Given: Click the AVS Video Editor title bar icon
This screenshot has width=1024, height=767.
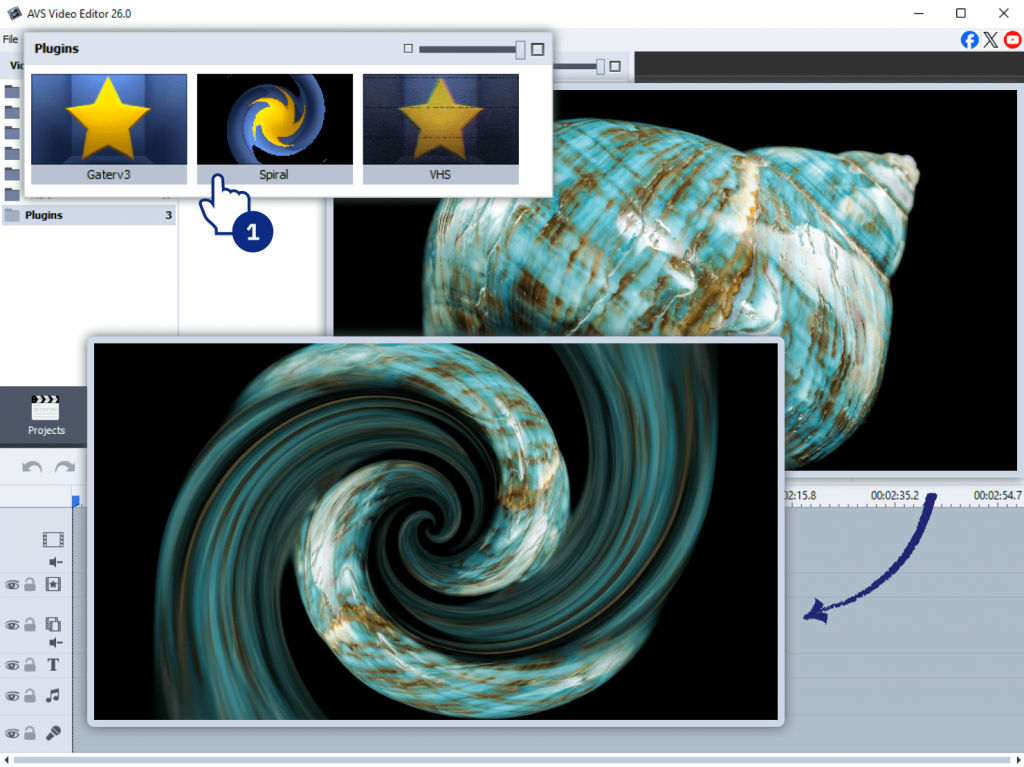Looking at the screenshot, I should coord(14,13).
